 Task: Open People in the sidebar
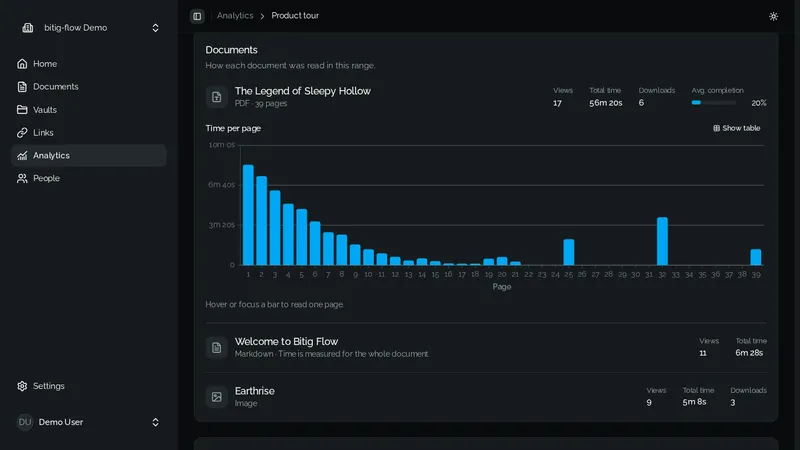tap(88, 179)
